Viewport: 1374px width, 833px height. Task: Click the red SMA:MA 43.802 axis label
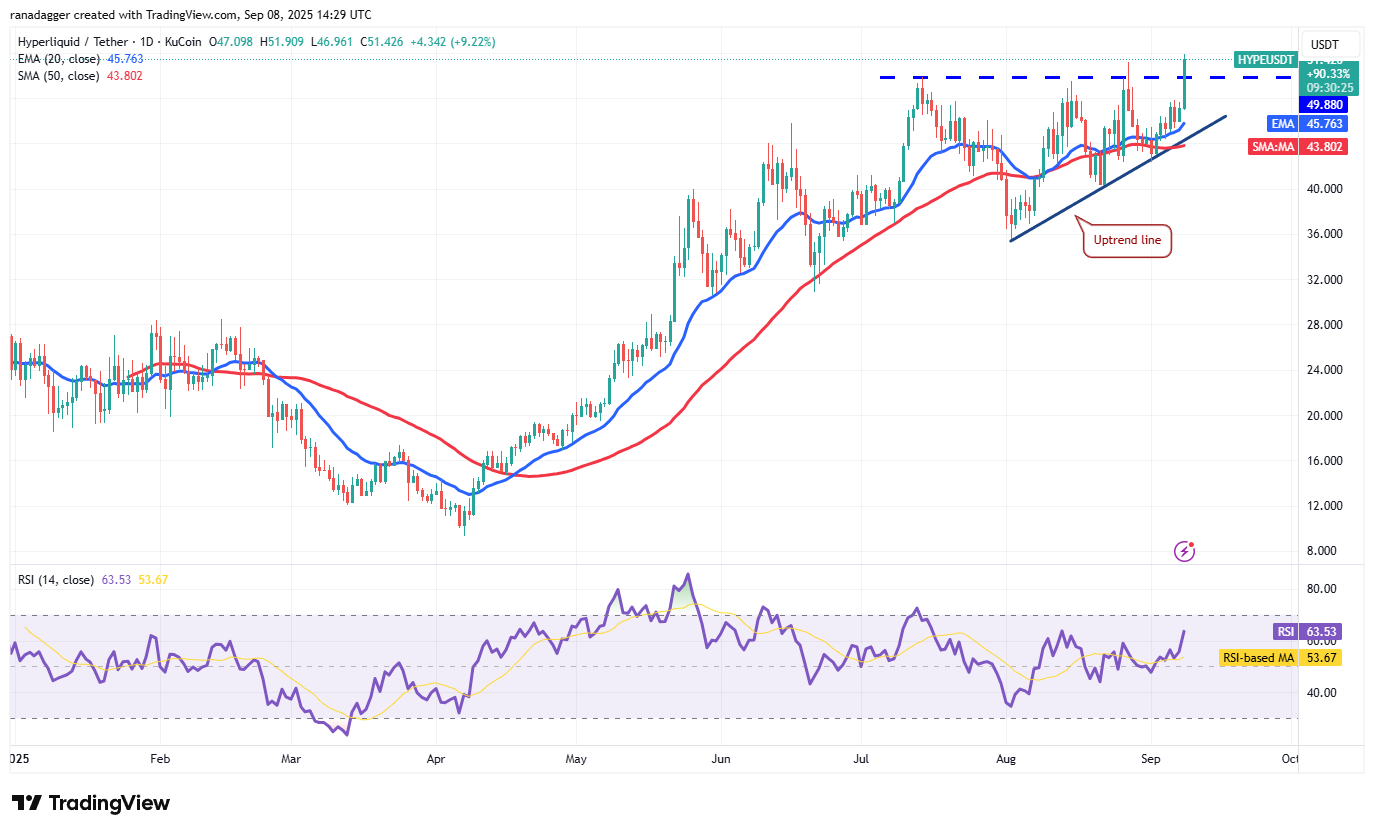[x=1296, y=146]
